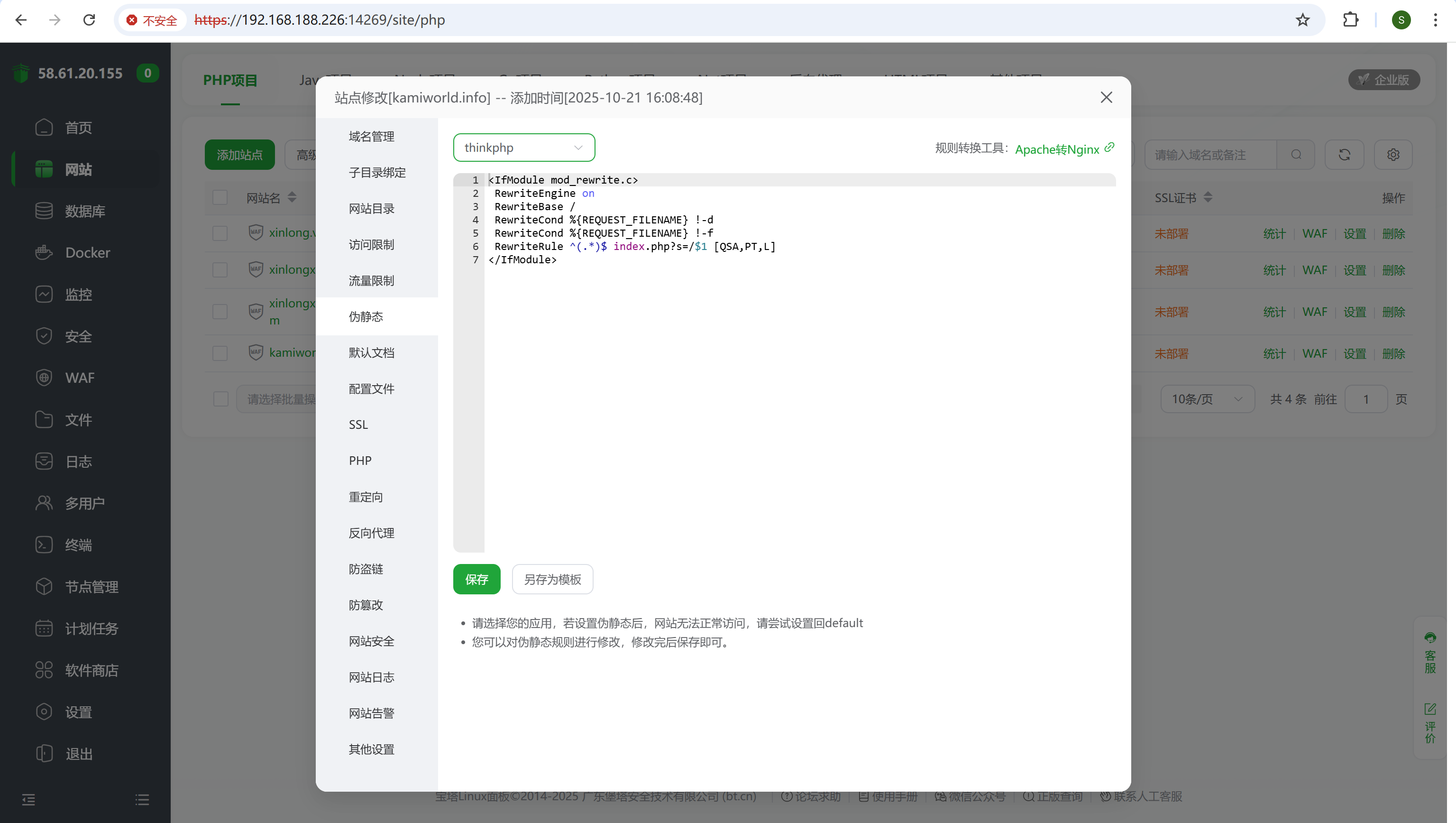Viewport: 1456px width, 823px height.
Task: Check the first xinlong site row checkbox
Action: coord(220,233)
